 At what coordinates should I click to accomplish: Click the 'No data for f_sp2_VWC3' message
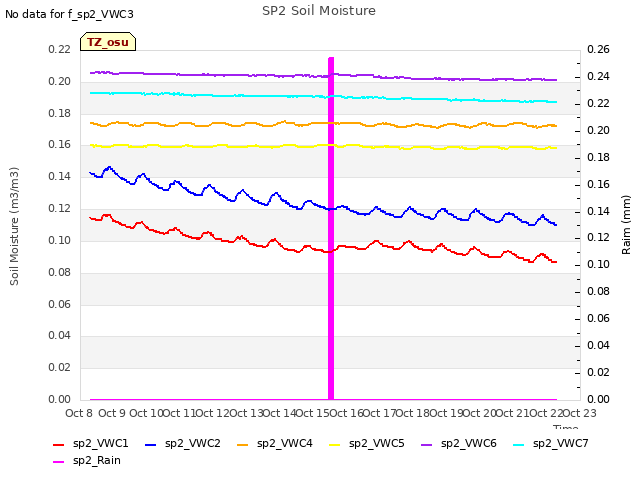tap(69, 14)
